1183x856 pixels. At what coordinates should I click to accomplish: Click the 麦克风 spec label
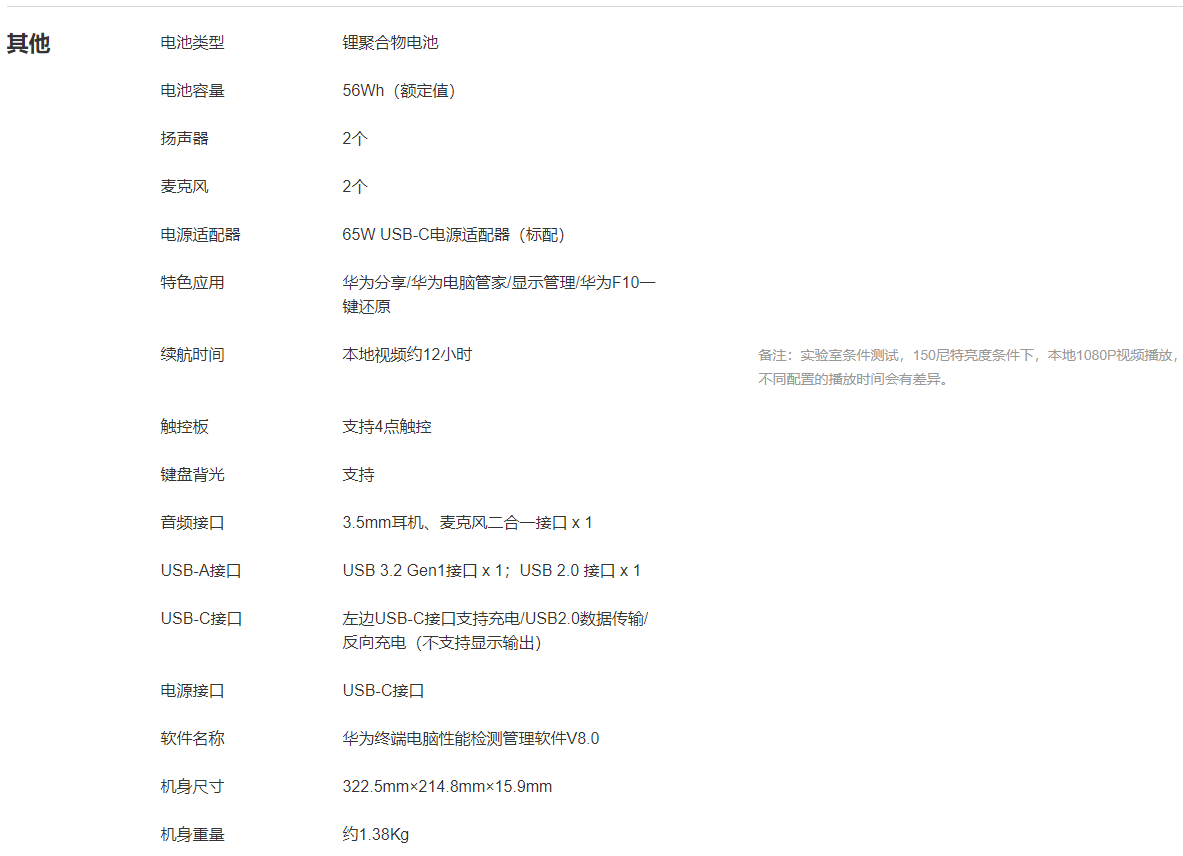pyautogui.click(x=184, y=187)
